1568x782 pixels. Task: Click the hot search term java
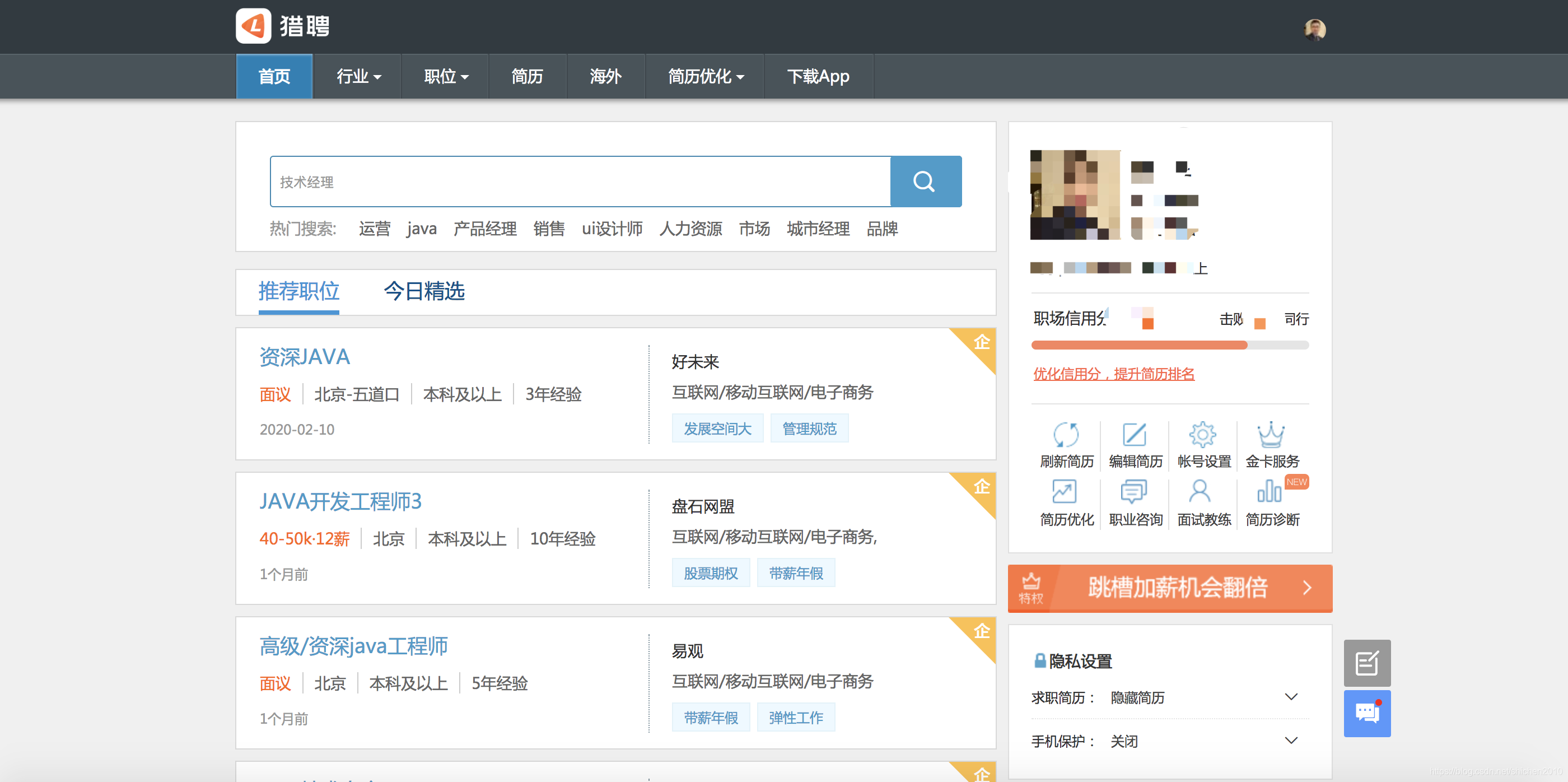422,229
